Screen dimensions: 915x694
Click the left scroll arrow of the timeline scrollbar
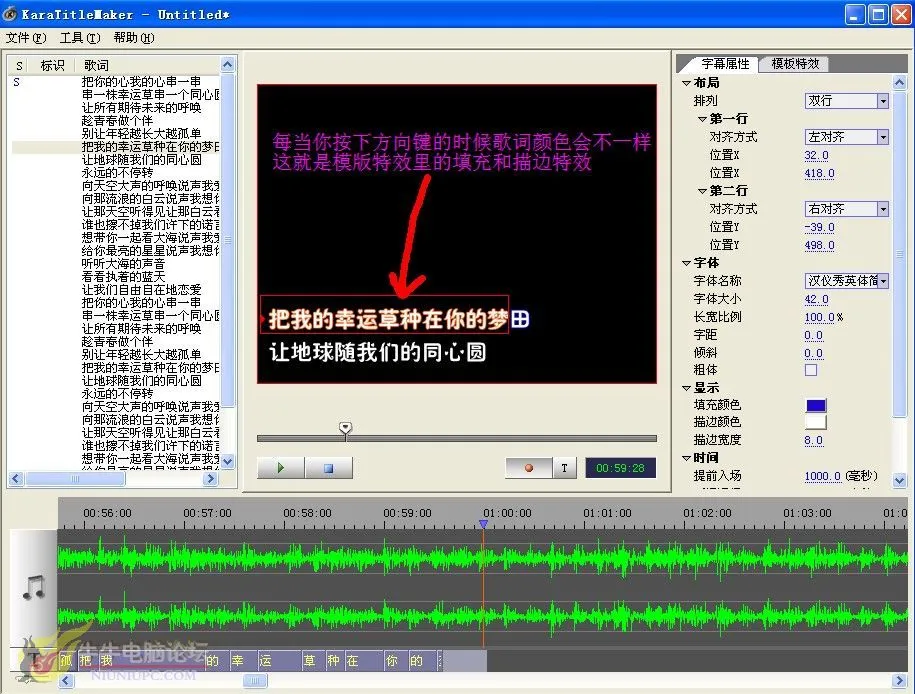[67, 681]
